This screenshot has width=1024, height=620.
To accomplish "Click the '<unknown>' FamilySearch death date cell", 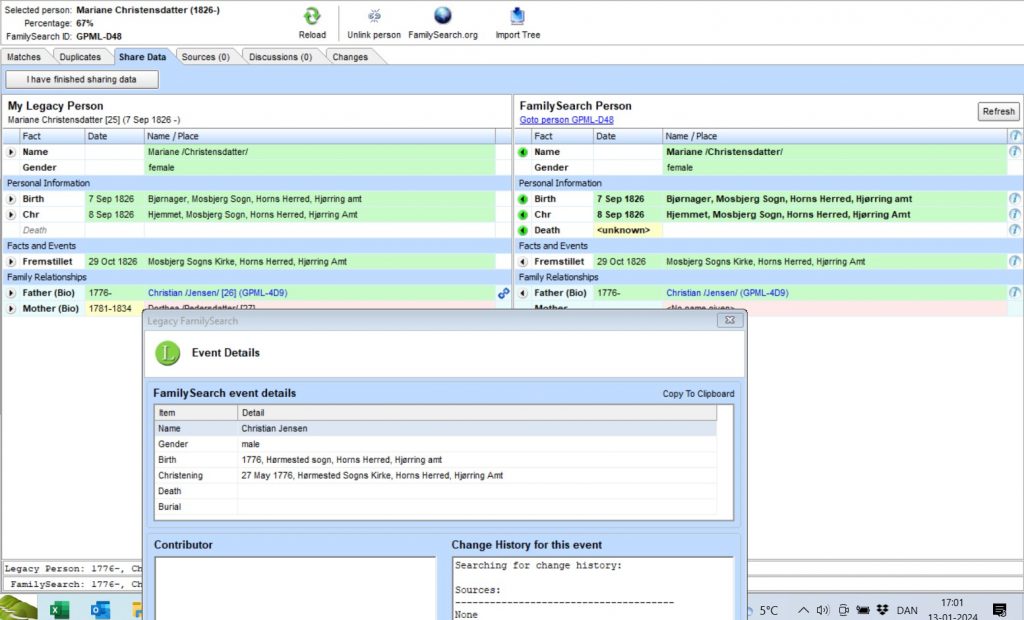I will click(627, 230).
